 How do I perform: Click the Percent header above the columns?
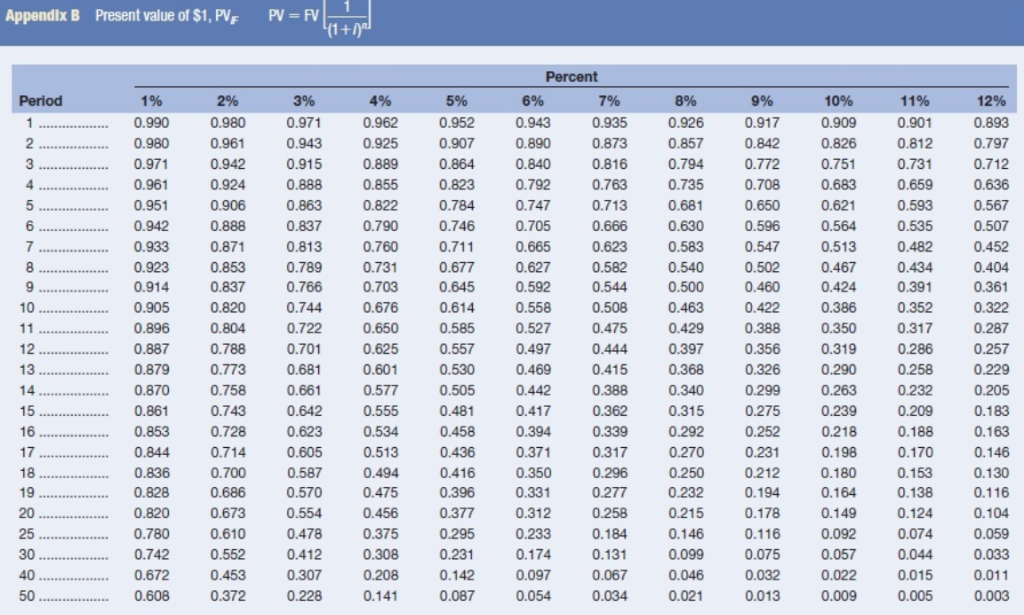tap(571, 77)
